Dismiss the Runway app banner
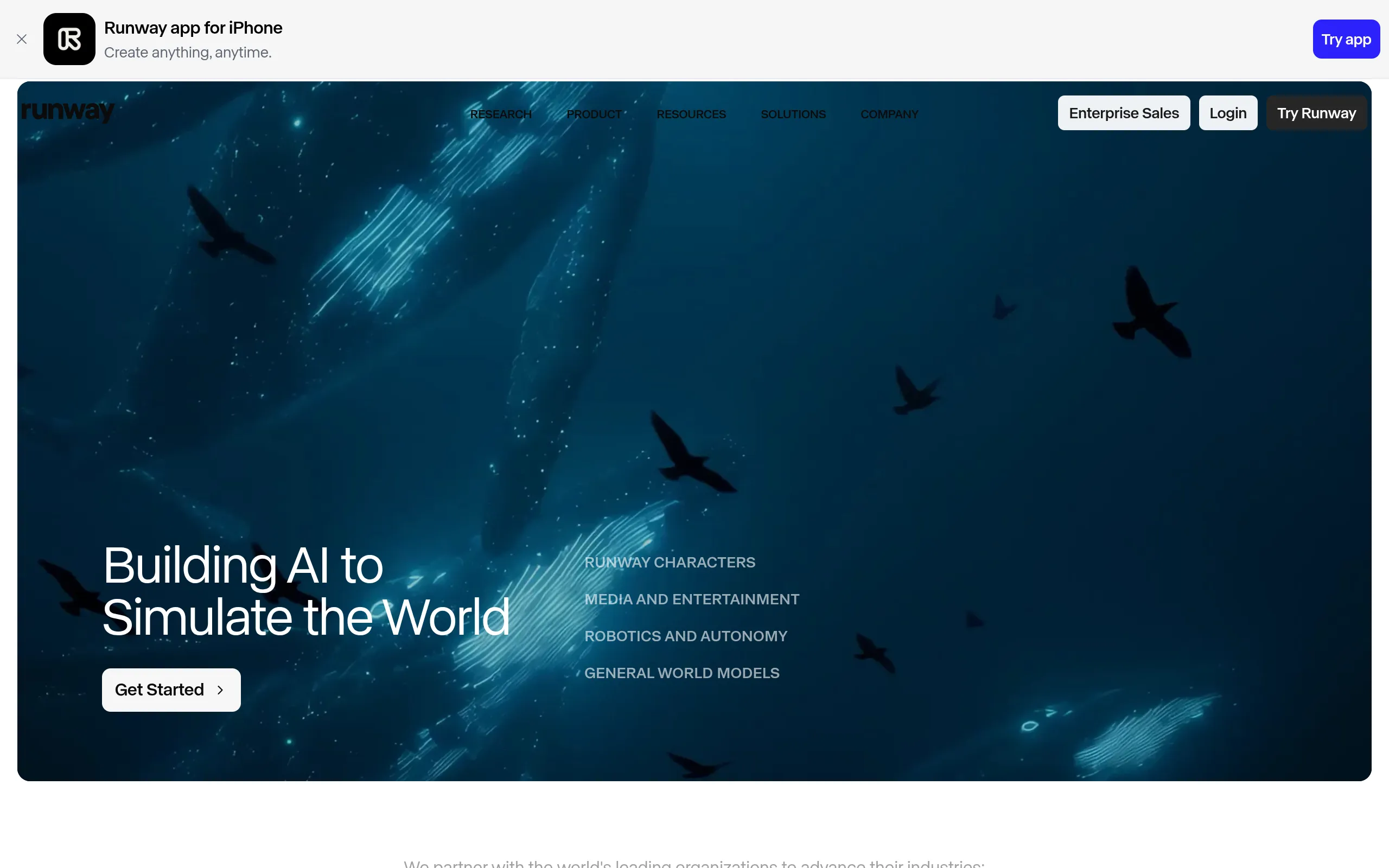Screen dimensions: 1389x868 [x=22, y=39]
